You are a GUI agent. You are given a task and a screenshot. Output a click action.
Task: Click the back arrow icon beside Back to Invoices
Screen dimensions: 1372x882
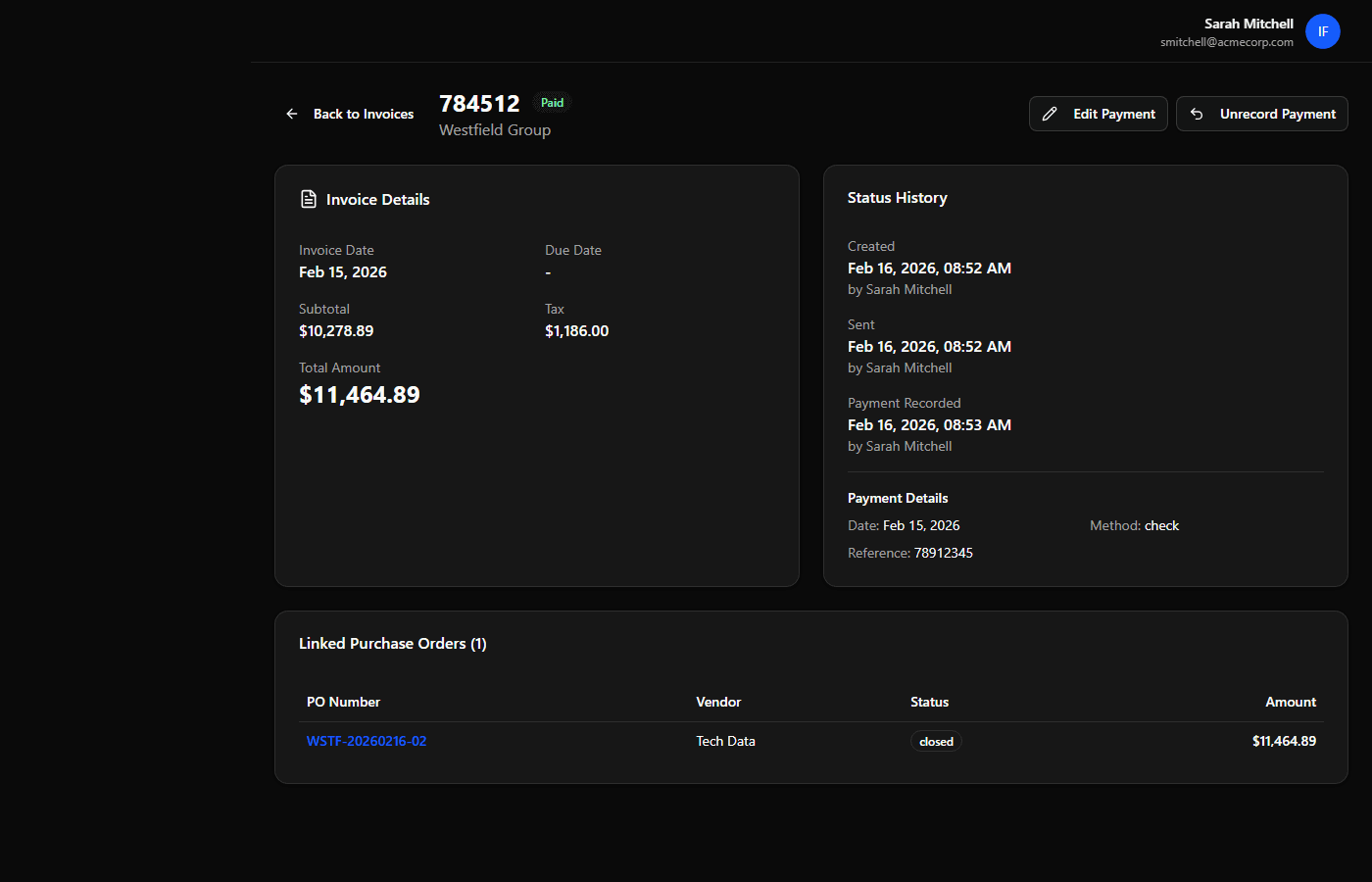[x=291, y=114]
